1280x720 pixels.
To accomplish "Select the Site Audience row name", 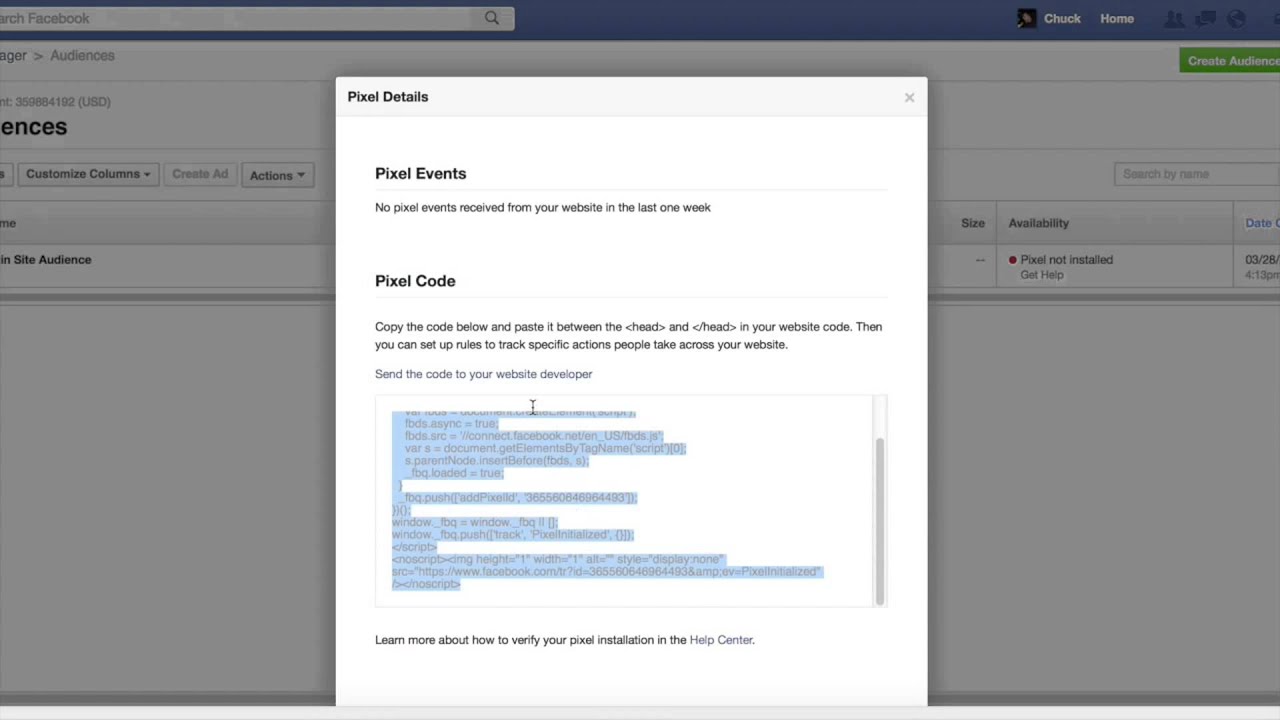I will pyautogui.click(x=46, y=260).
